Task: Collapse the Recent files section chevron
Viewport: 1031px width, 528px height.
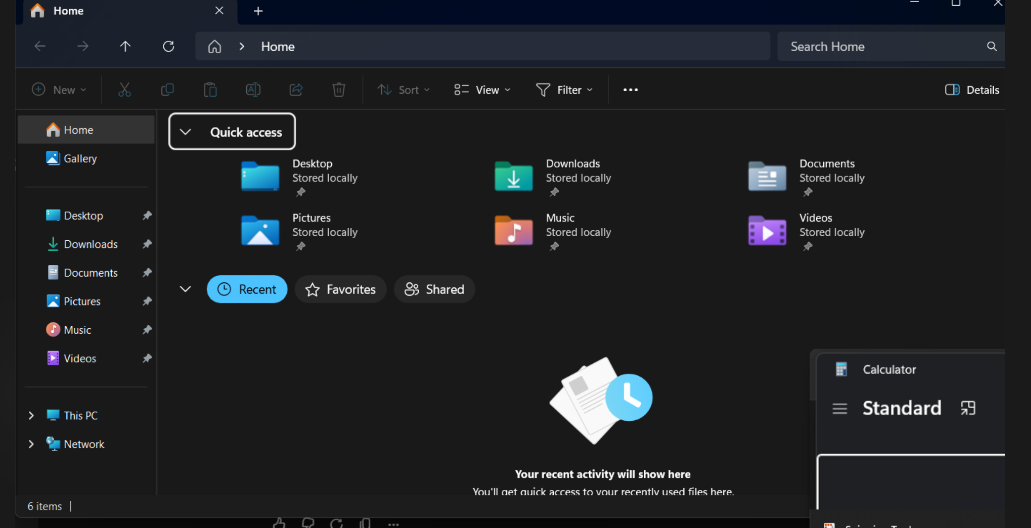Action: pos(185,289)
